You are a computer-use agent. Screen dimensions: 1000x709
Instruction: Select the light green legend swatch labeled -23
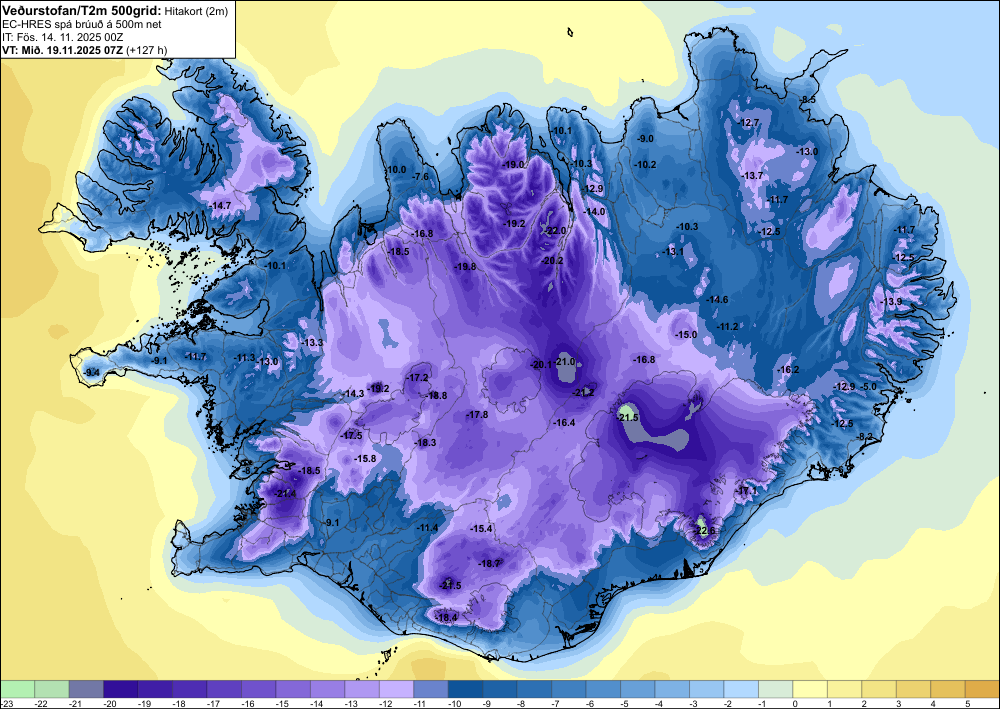(x=17, y=689)
